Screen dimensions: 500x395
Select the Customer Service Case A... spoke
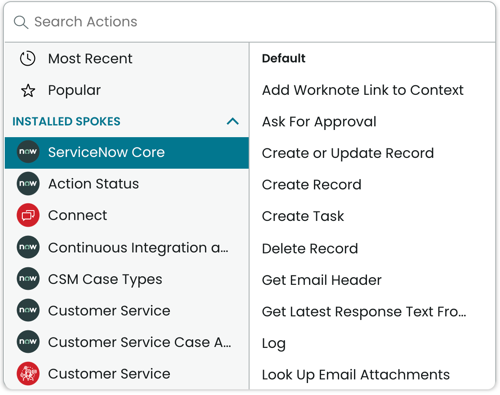coord(127,342)
